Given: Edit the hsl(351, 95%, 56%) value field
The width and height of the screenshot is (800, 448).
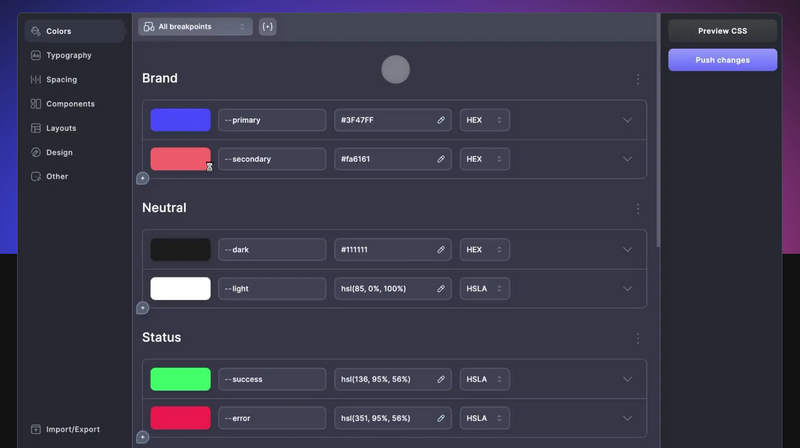Looking at the screenshot, I should click(392, 418).
